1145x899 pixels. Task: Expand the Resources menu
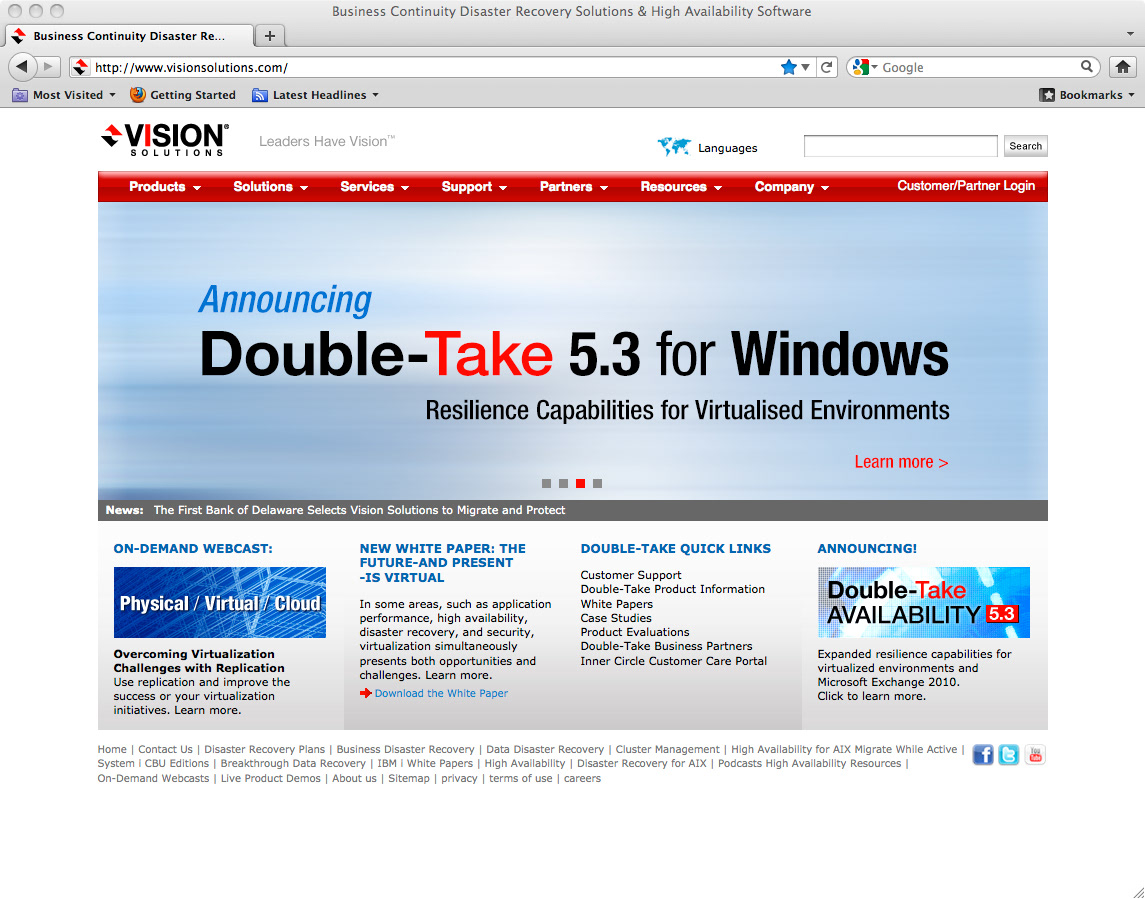click(681, 187)
